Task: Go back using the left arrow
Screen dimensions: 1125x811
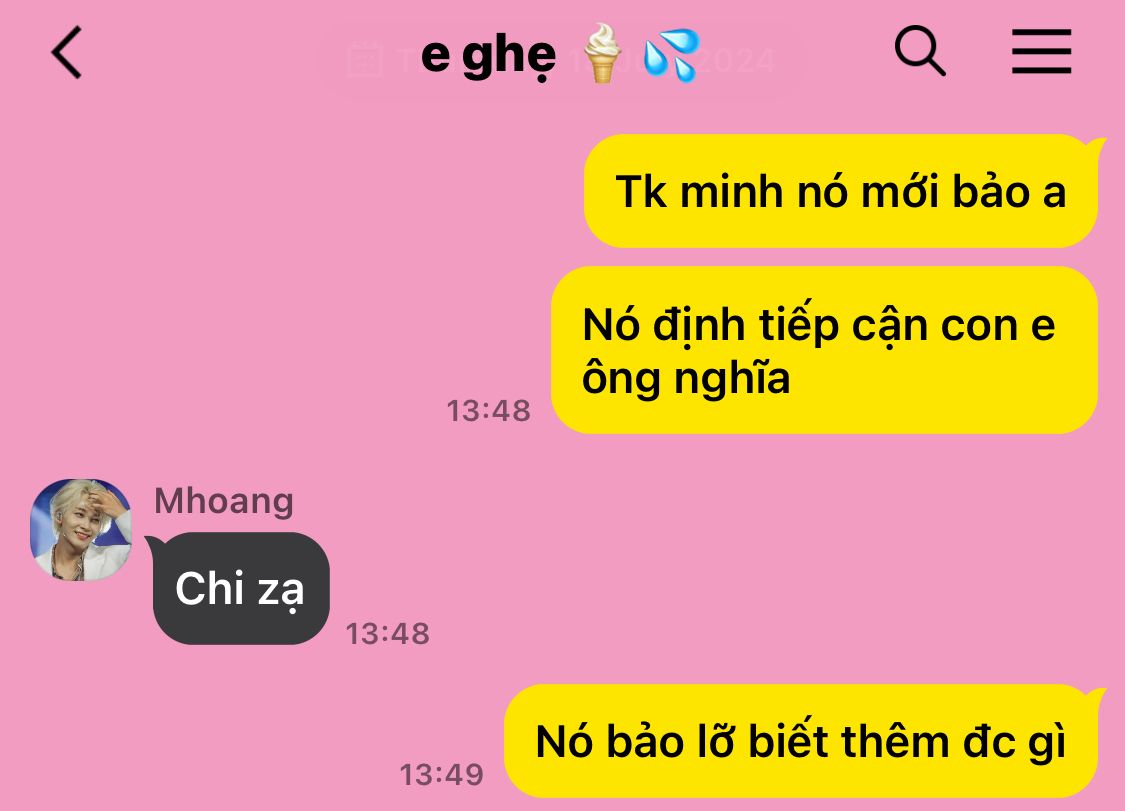Action: tap(67, 52)
